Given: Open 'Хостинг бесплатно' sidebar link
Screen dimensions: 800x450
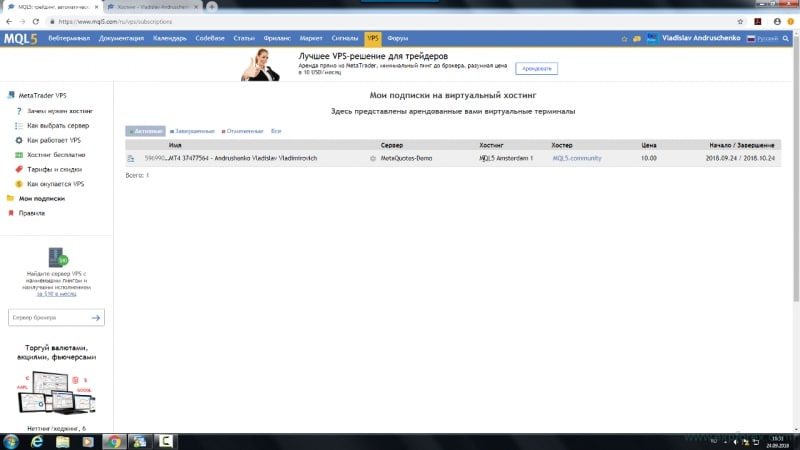Looking at the screenshot, I should click(56, 155).
